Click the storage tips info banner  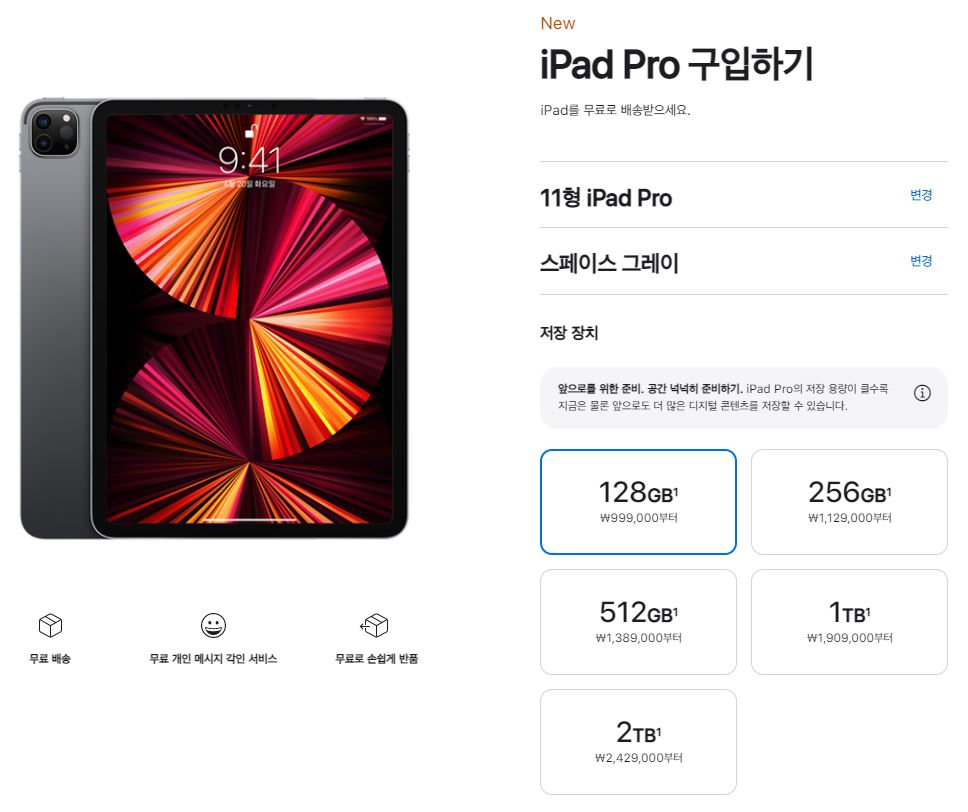pos(743,398)
